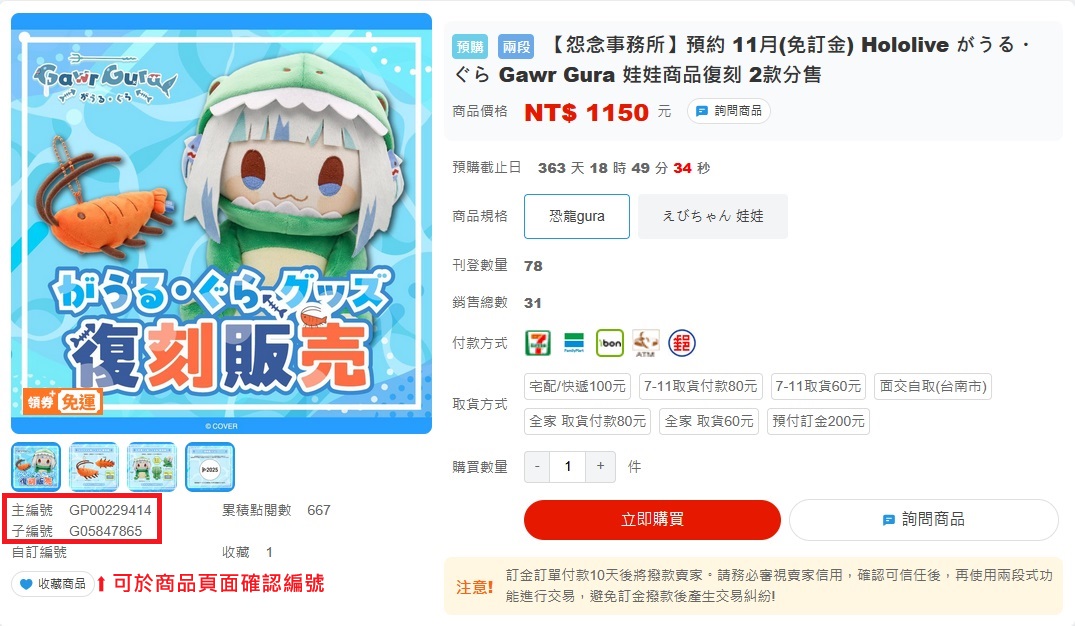Click the 預購 tag label
Image resolution: width=1075 pixels, height=626 pixels.
(x=470, y=47)
